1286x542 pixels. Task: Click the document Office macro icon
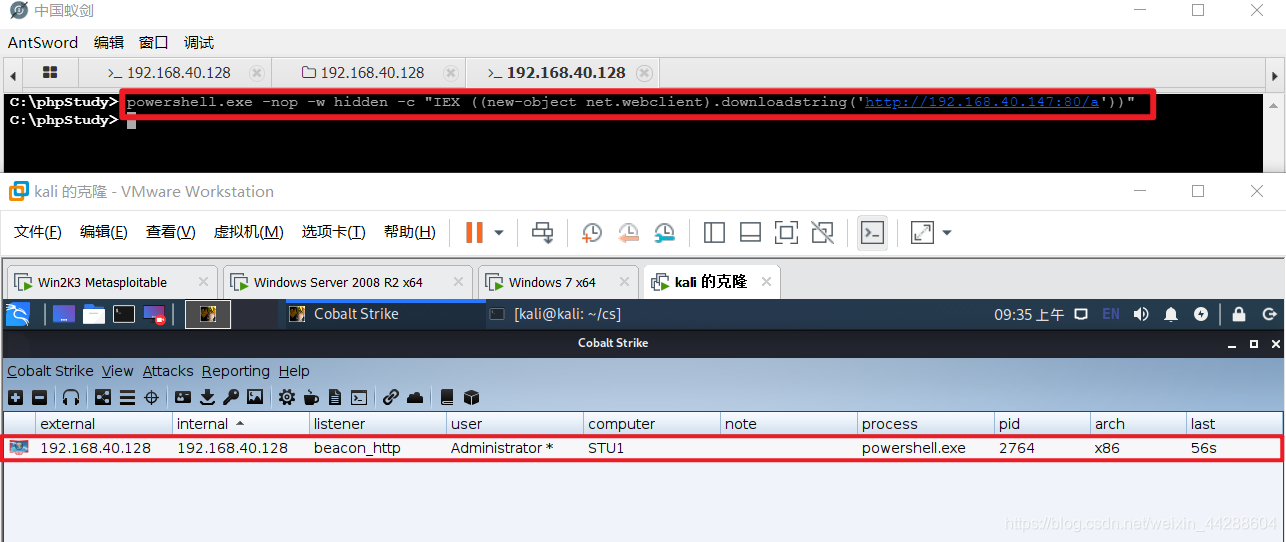click(335, 397)
